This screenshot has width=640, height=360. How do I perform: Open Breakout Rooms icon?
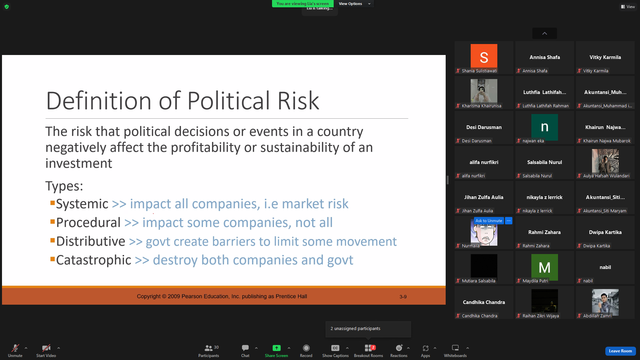[x=368, y=348]
